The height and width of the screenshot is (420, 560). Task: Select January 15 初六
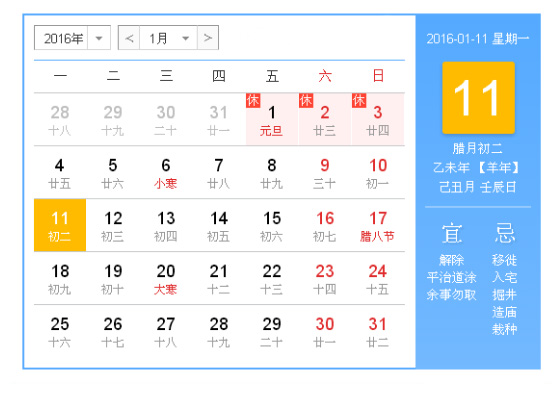(272, 225)
